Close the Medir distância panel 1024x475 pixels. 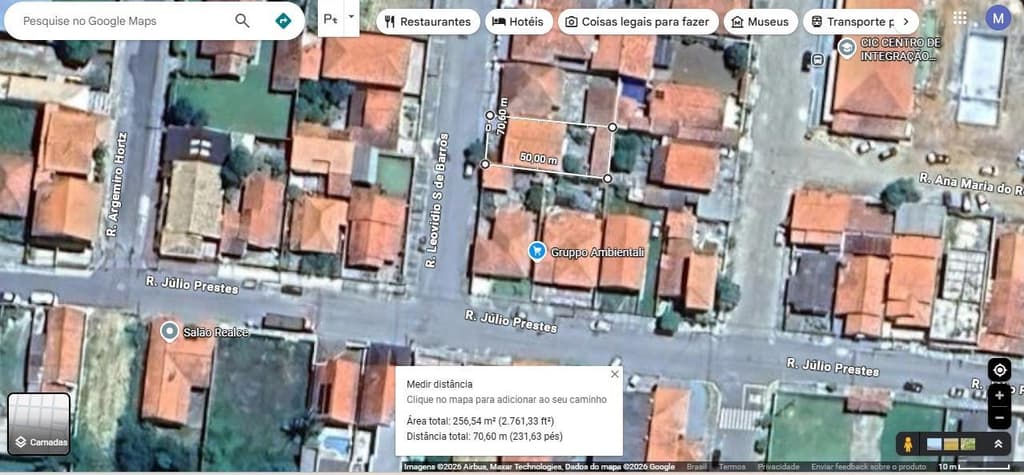coord(614,374)
